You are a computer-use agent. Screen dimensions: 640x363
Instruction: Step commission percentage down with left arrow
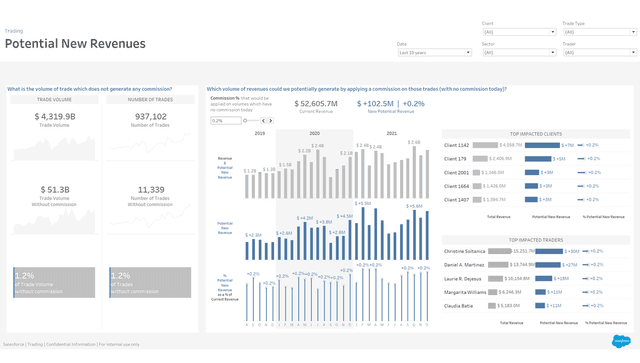click(x=263, y=120)
